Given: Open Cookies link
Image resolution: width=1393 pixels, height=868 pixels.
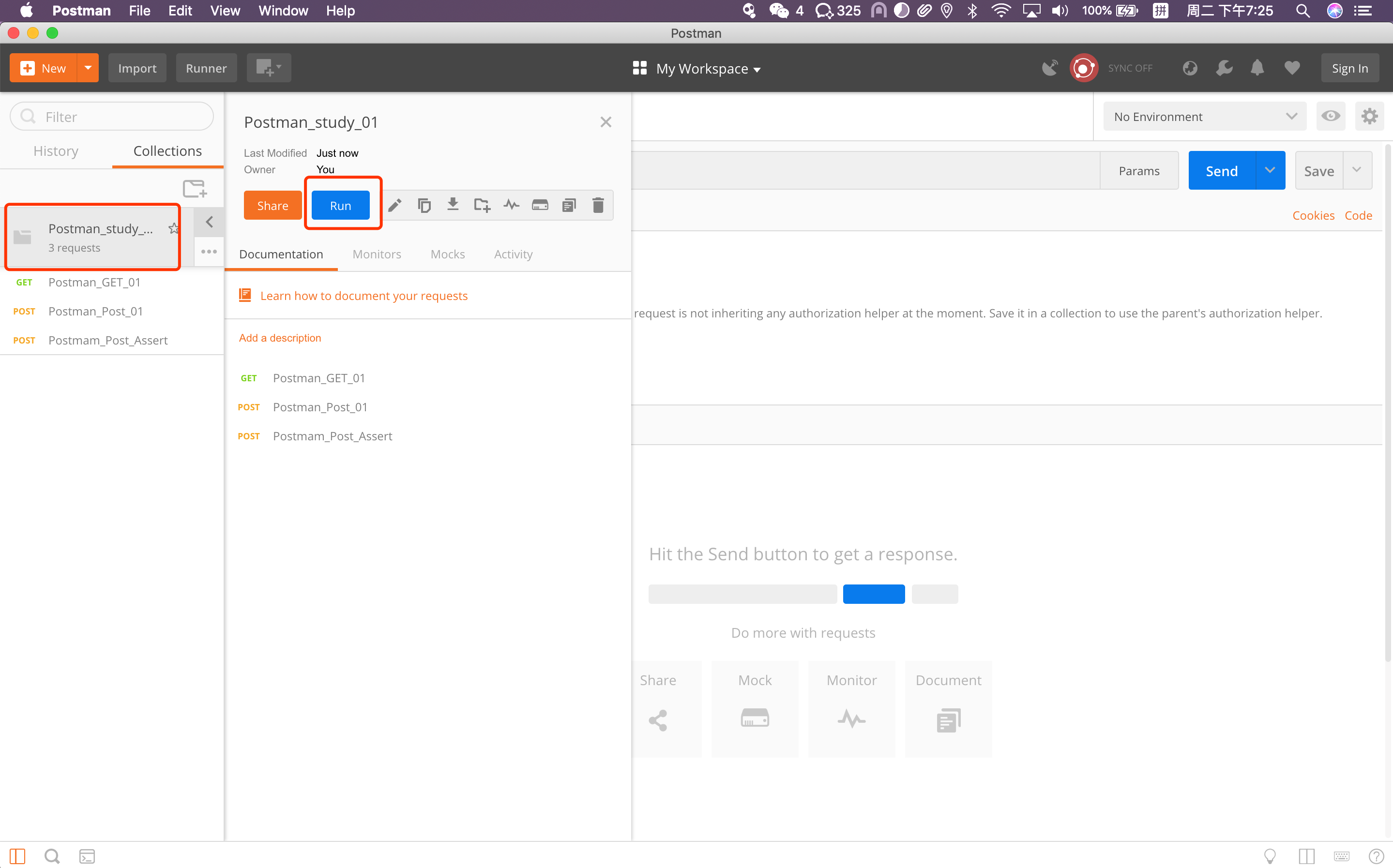Looking at the screenshot, I should (1313, 215).
